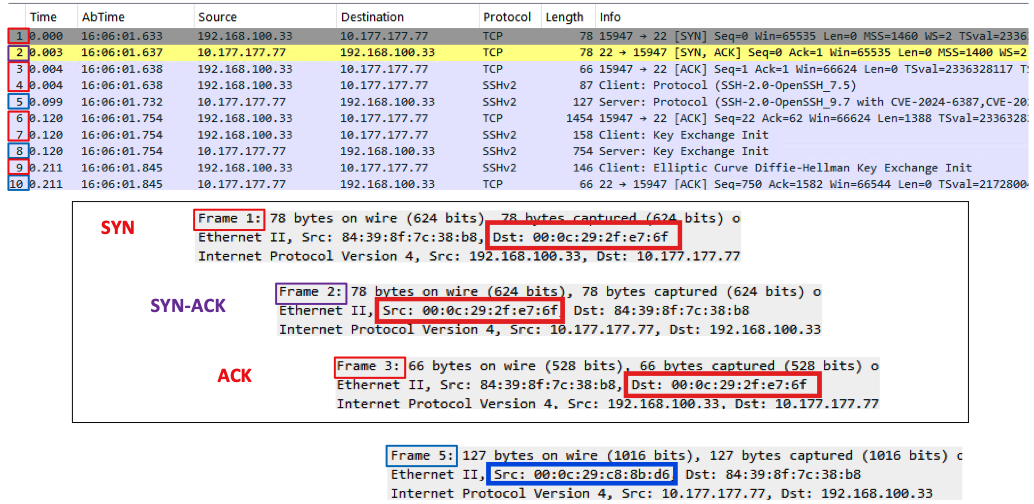Viewport: 1034px width, 504px height.
Task: Click the Protocol cell TCP of packet 10
Action: [494, 184]
